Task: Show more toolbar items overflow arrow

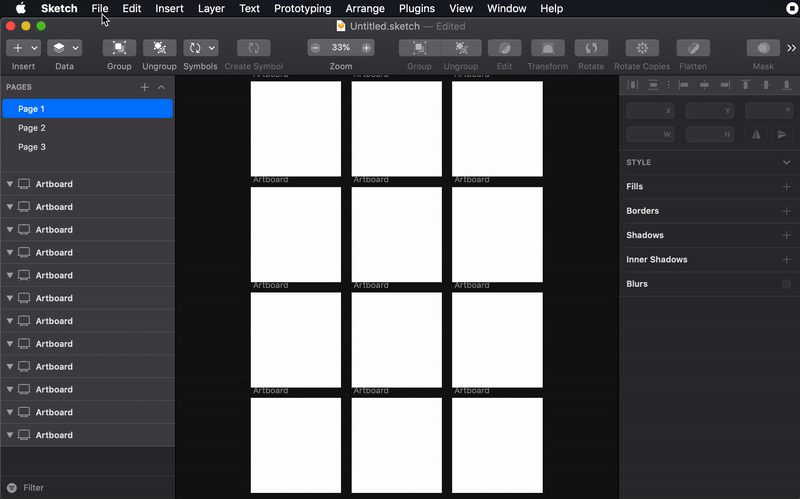Action: coord(791,48)
